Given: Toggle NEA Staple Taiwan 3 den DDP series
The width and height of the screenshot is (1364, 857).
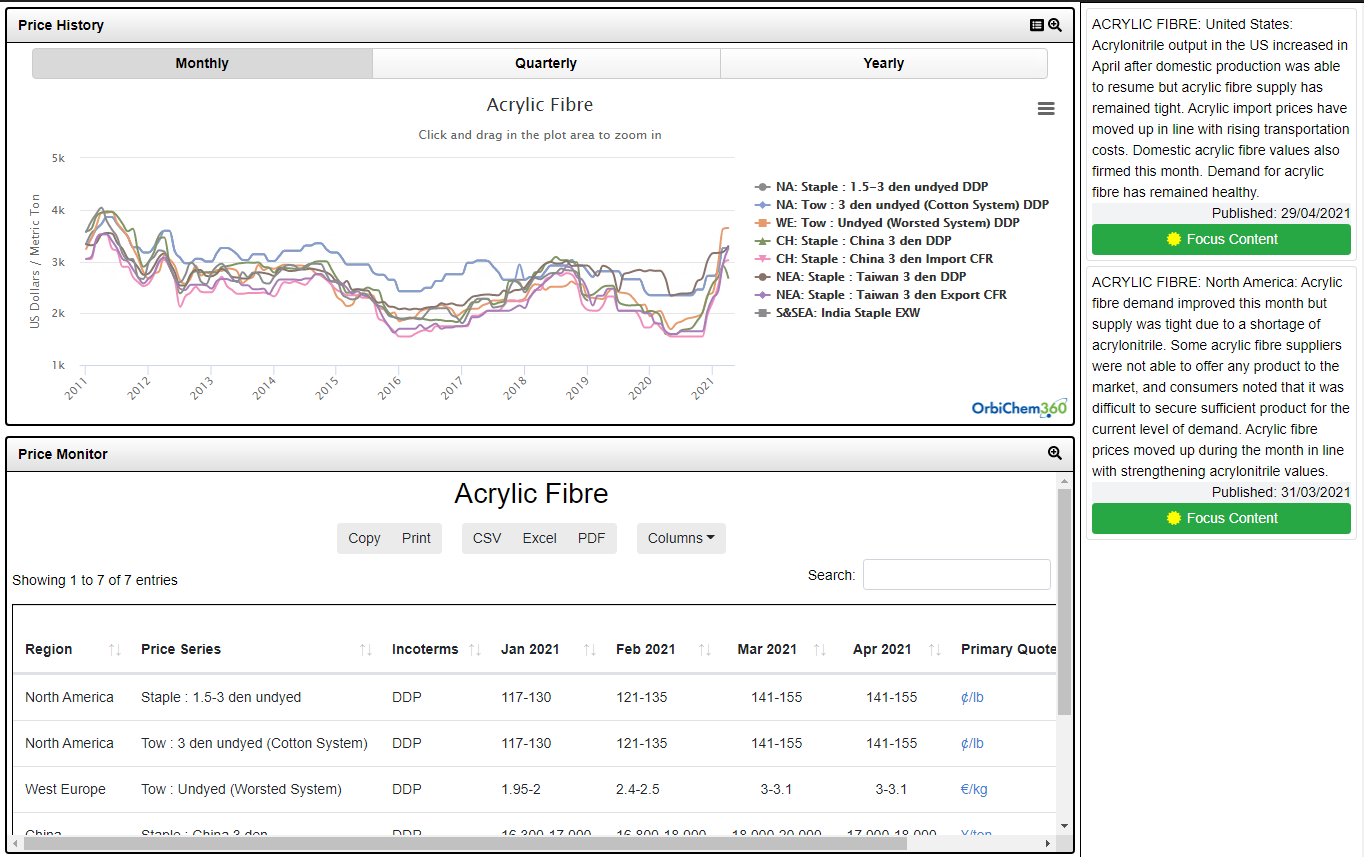Looking at the screenshot, I should pyautogui.click(x=859, y=277).
